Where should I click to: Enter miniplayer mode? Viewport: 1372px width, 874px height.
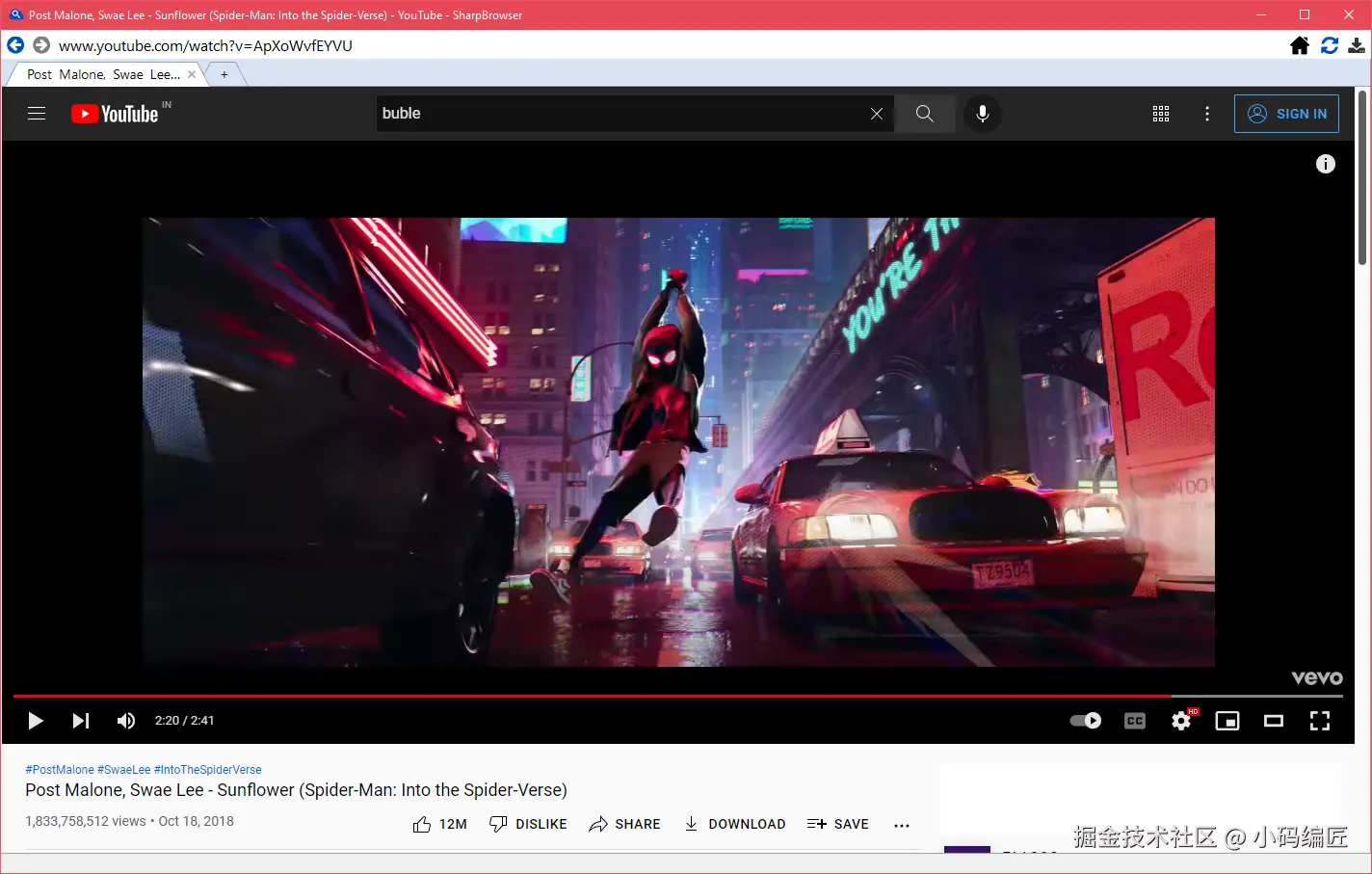click(x=1227, y=720)
